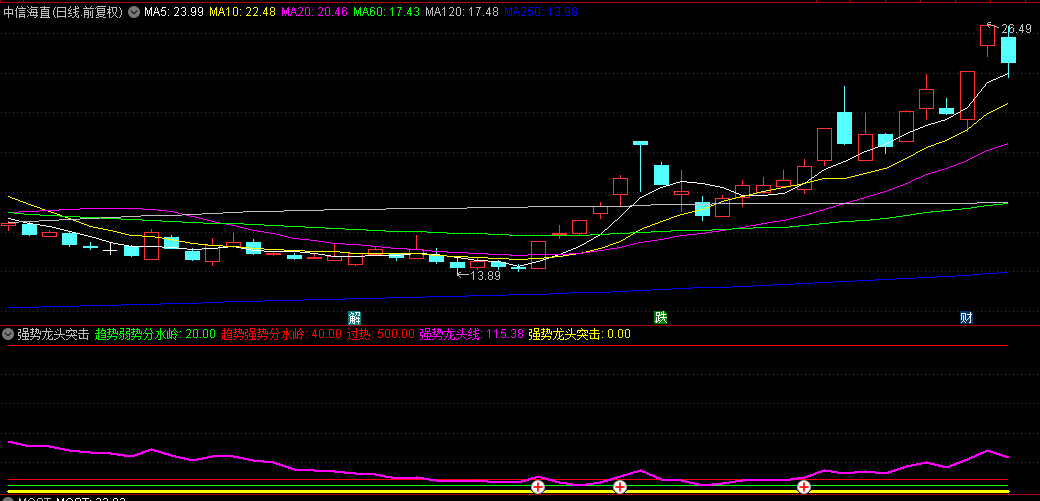The width and height of the screenshot is (1040, 501).
Task: Click the 趋势强势分水岭: 40.00 label
Action: pos(282,334)
